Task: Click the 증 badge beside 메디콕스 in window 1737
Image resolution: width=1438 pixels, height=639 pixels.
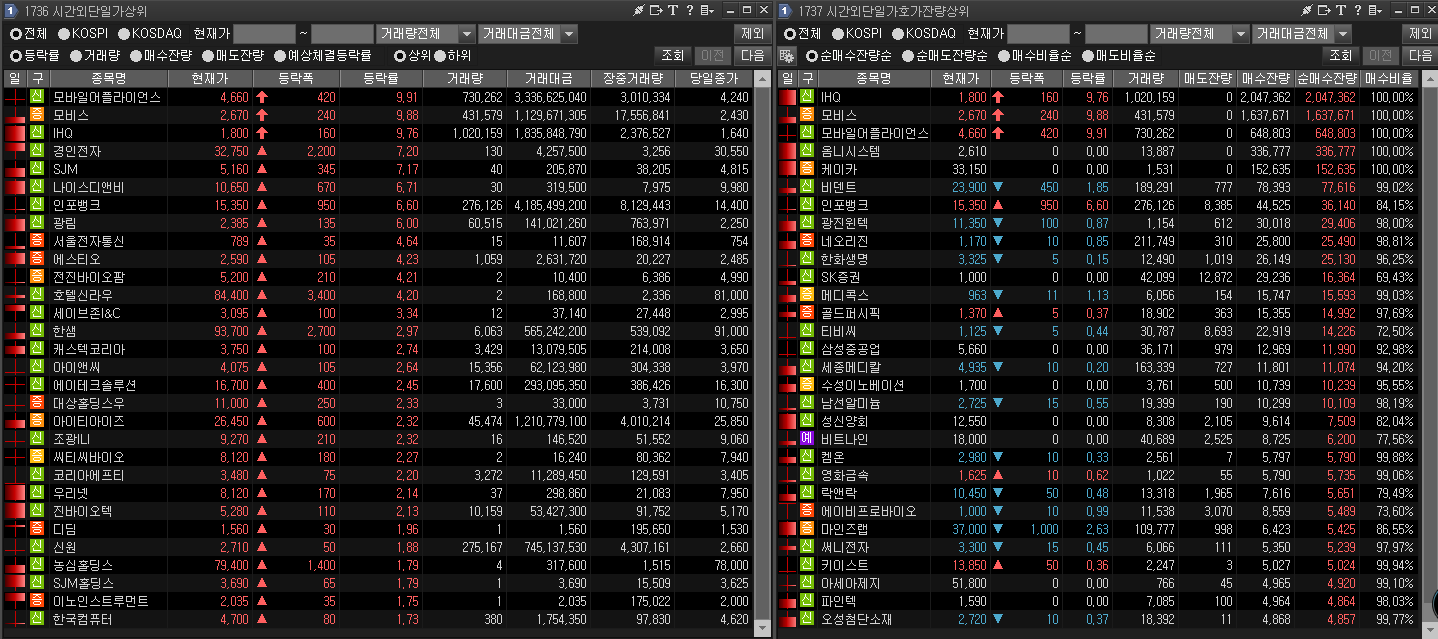Action: [808, 295]
